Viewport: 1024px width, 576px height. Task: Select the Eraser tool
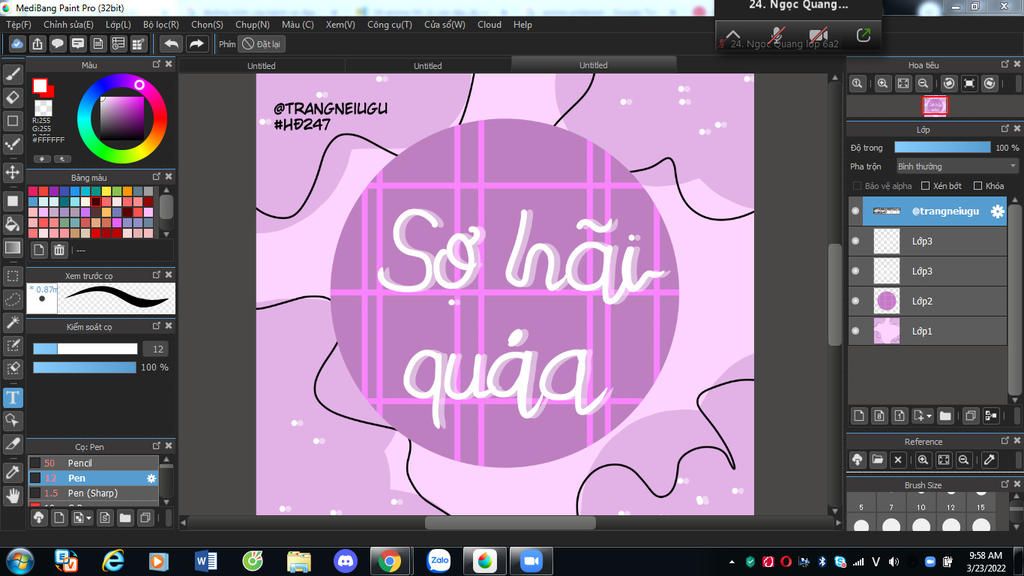[13, 97]
